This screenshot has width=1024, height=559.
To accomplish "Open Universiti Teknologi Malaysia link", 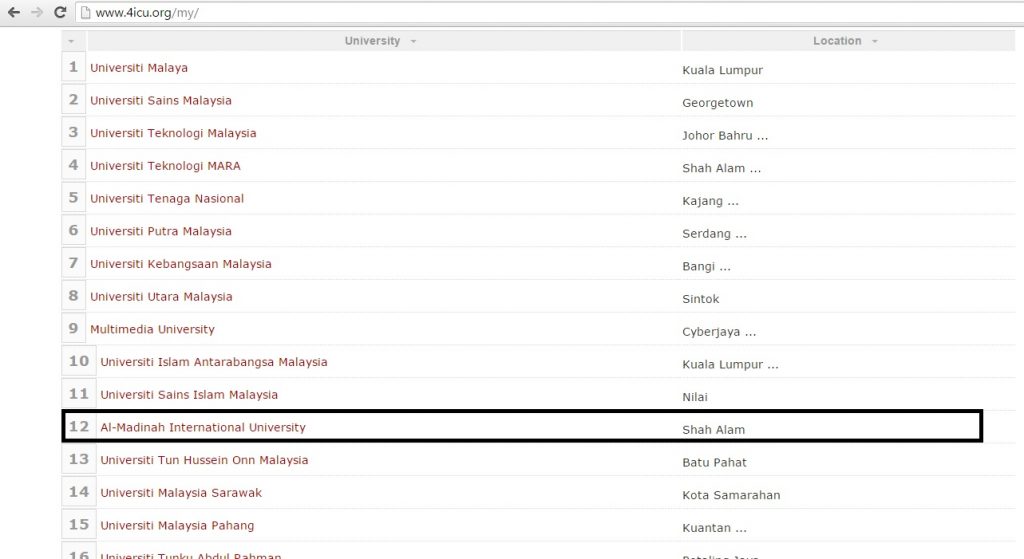I will click(x=173, y=133).
